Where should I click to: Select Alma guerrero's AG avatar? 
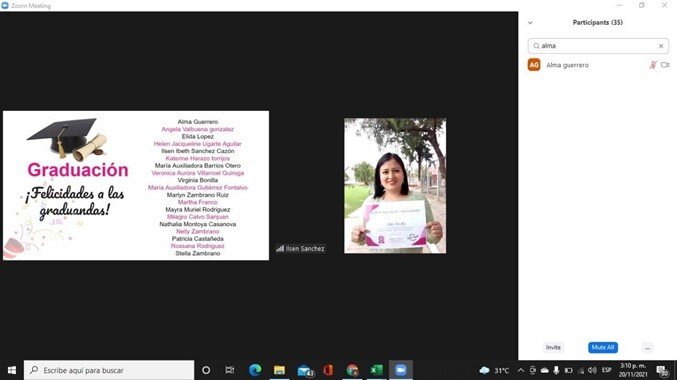pos(534,65)
